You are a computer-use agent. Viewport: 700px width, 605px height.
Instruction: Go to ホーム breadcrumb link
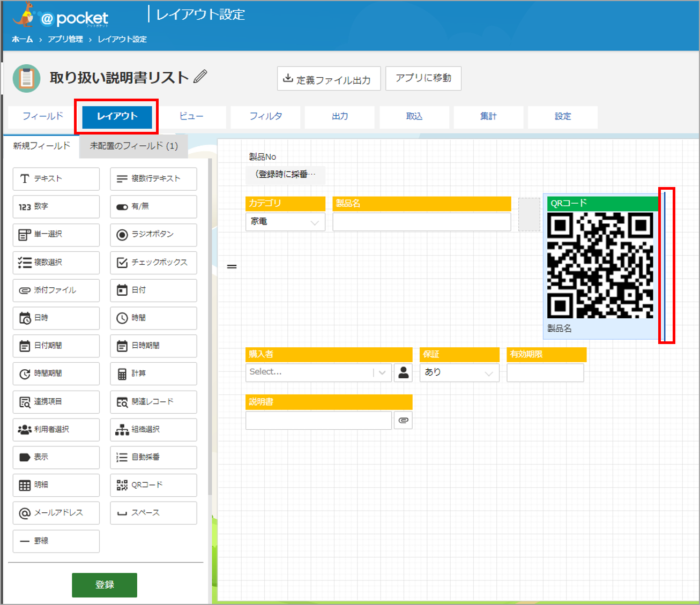pyautogui.click(x=22, y=39)
